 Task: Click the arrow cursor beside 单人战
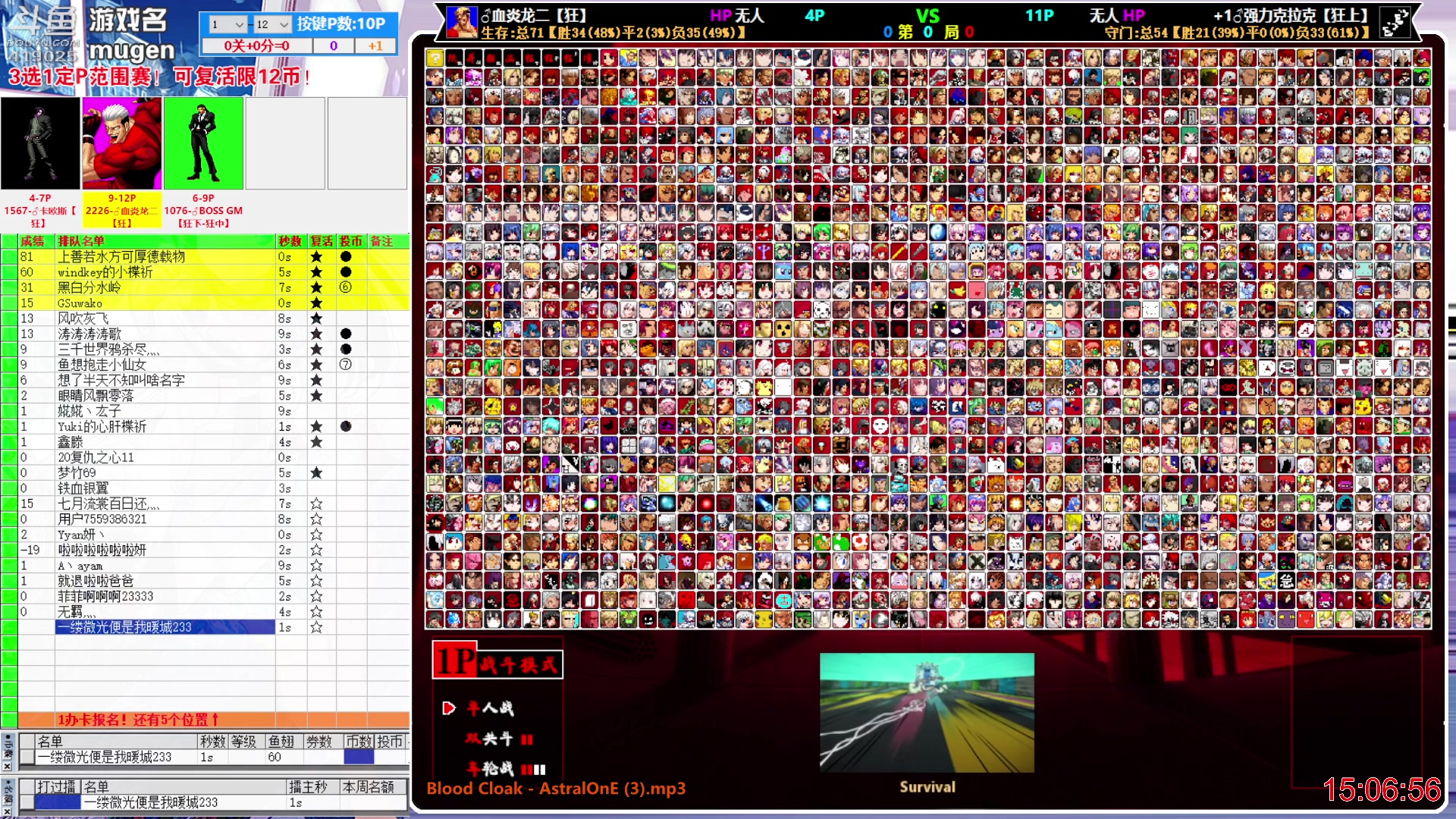tap(449, 708)
